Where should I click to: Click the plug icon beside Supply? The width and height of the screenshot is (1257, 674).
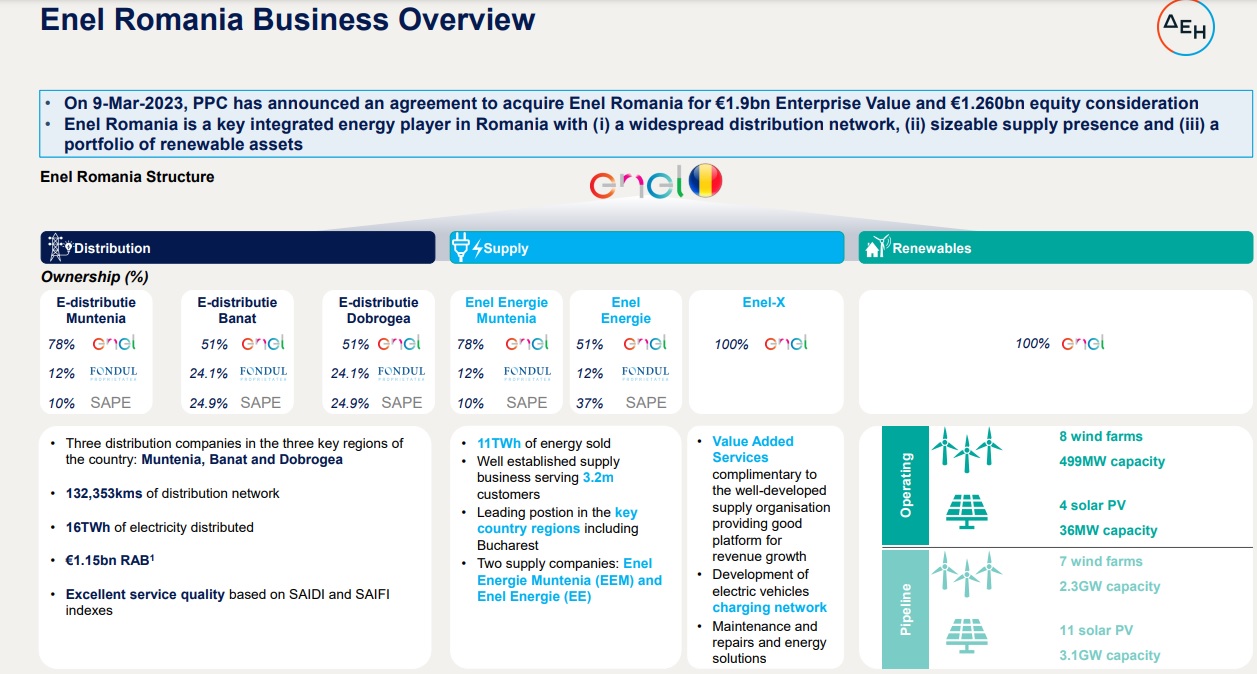coord(462,247)
